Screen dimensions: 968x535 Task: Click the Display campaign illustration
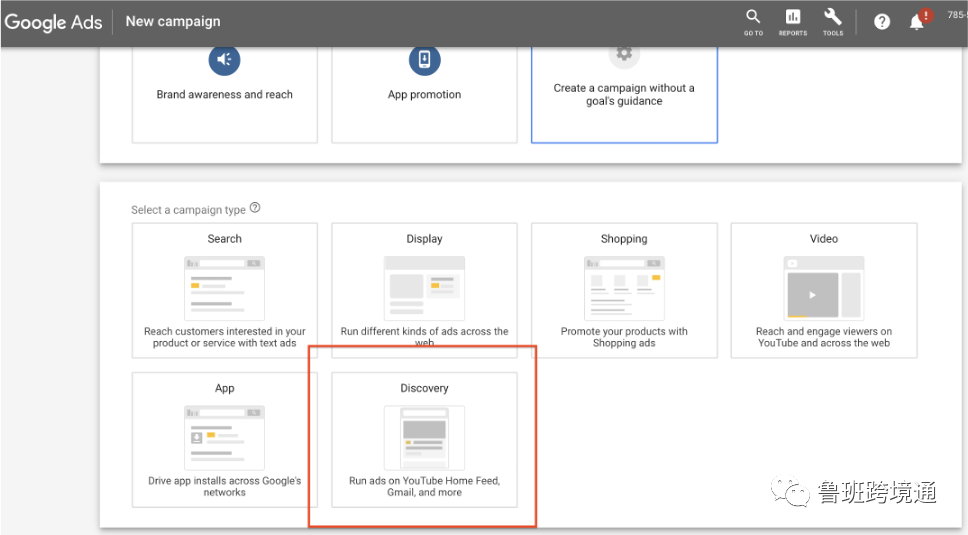tap(425, 288)
